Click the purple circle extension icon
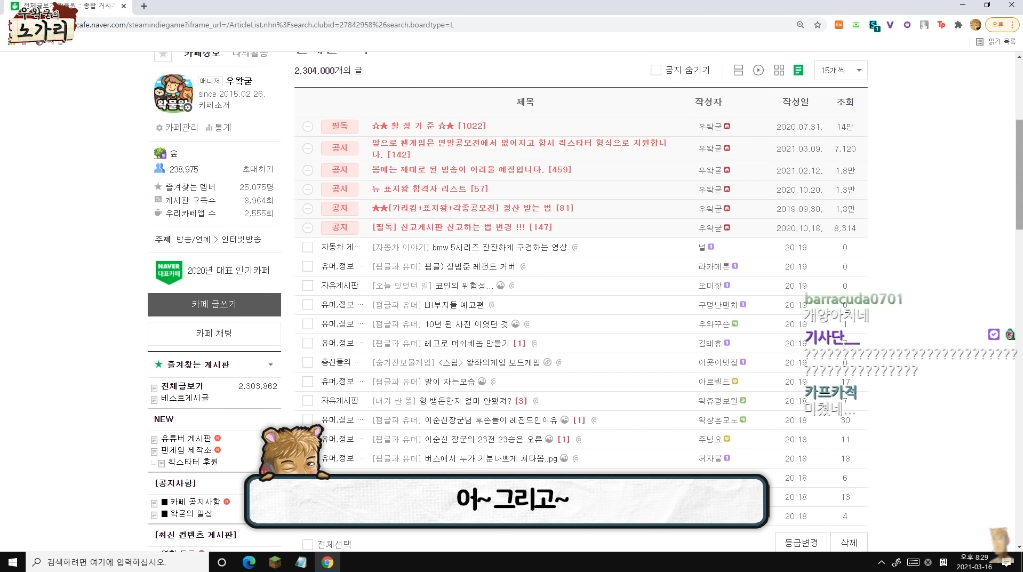 point(907,25)
